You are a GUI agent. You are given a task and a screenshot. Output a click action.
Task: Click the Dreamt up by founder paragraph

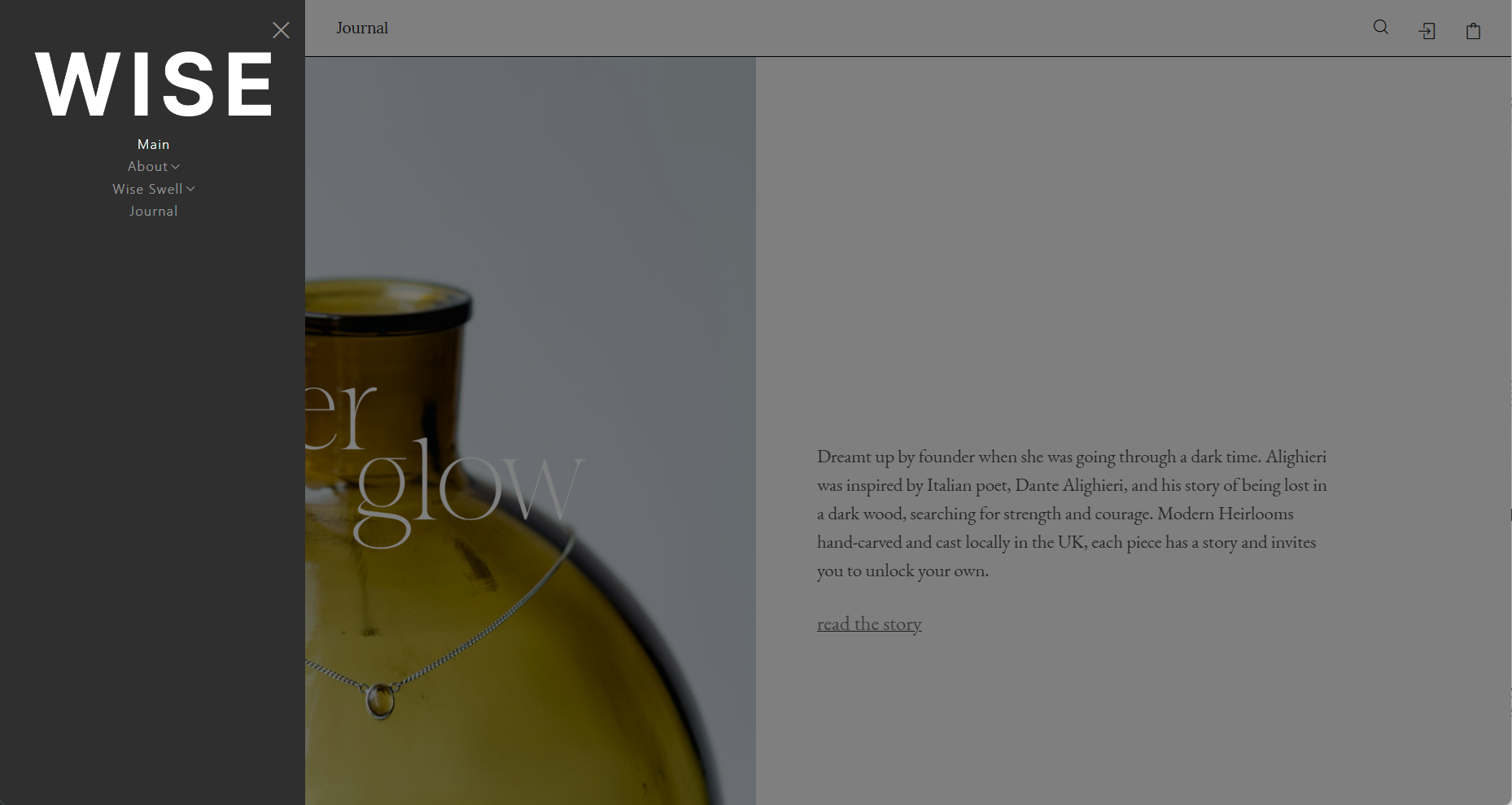pyautogui.click(x=1072, y=514)
